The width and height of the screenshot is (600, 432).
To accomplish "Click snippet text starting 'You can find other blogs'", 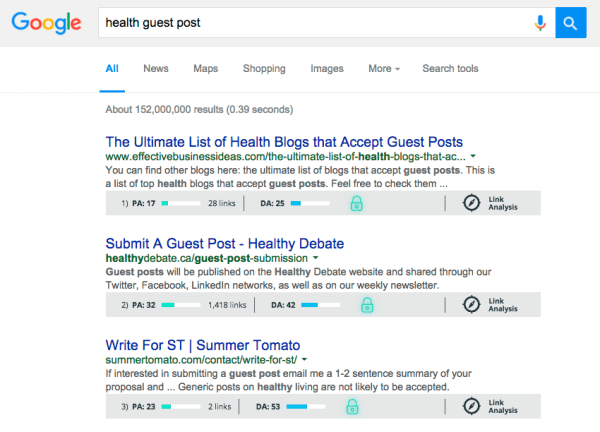I will (300, 177).
